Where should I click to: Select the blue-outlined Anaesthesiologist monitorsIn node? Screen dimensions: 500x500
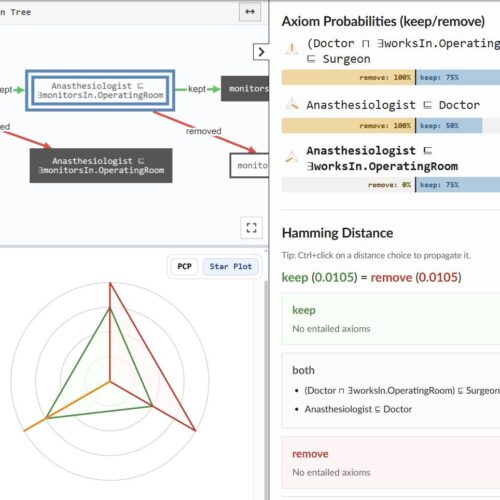(x=100, y=90)
